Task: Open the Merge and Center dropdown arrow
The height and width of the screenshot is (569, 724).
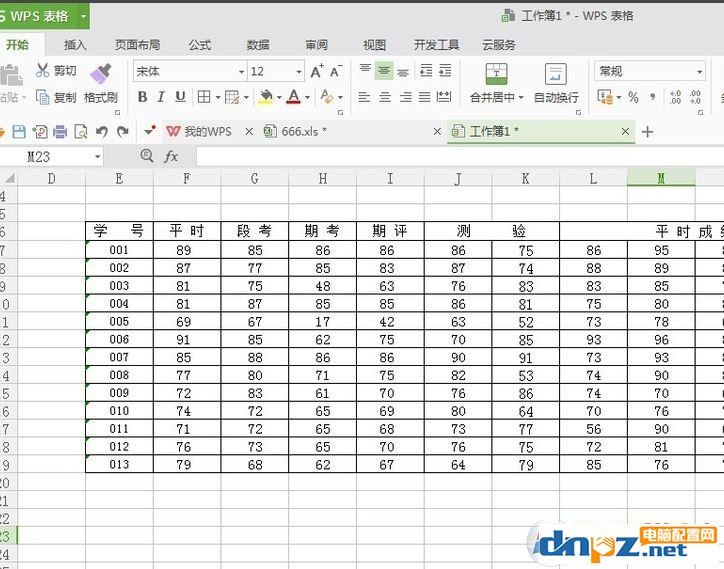Action: [521, 97]
